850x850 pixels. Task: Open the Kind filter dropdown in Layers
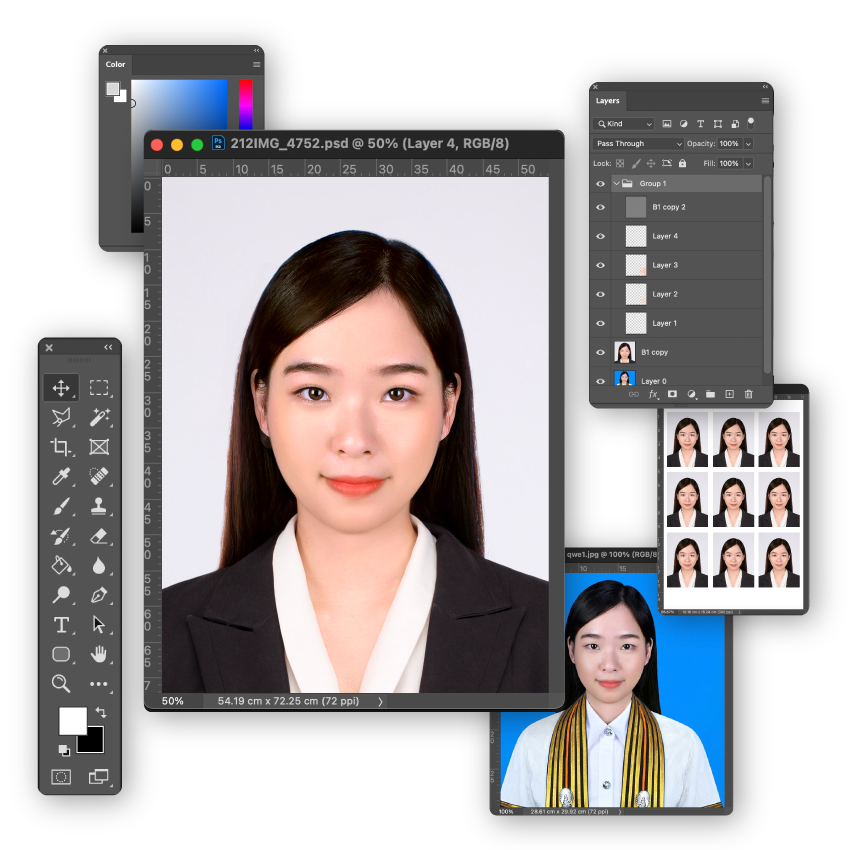click(x=623, y=124)
